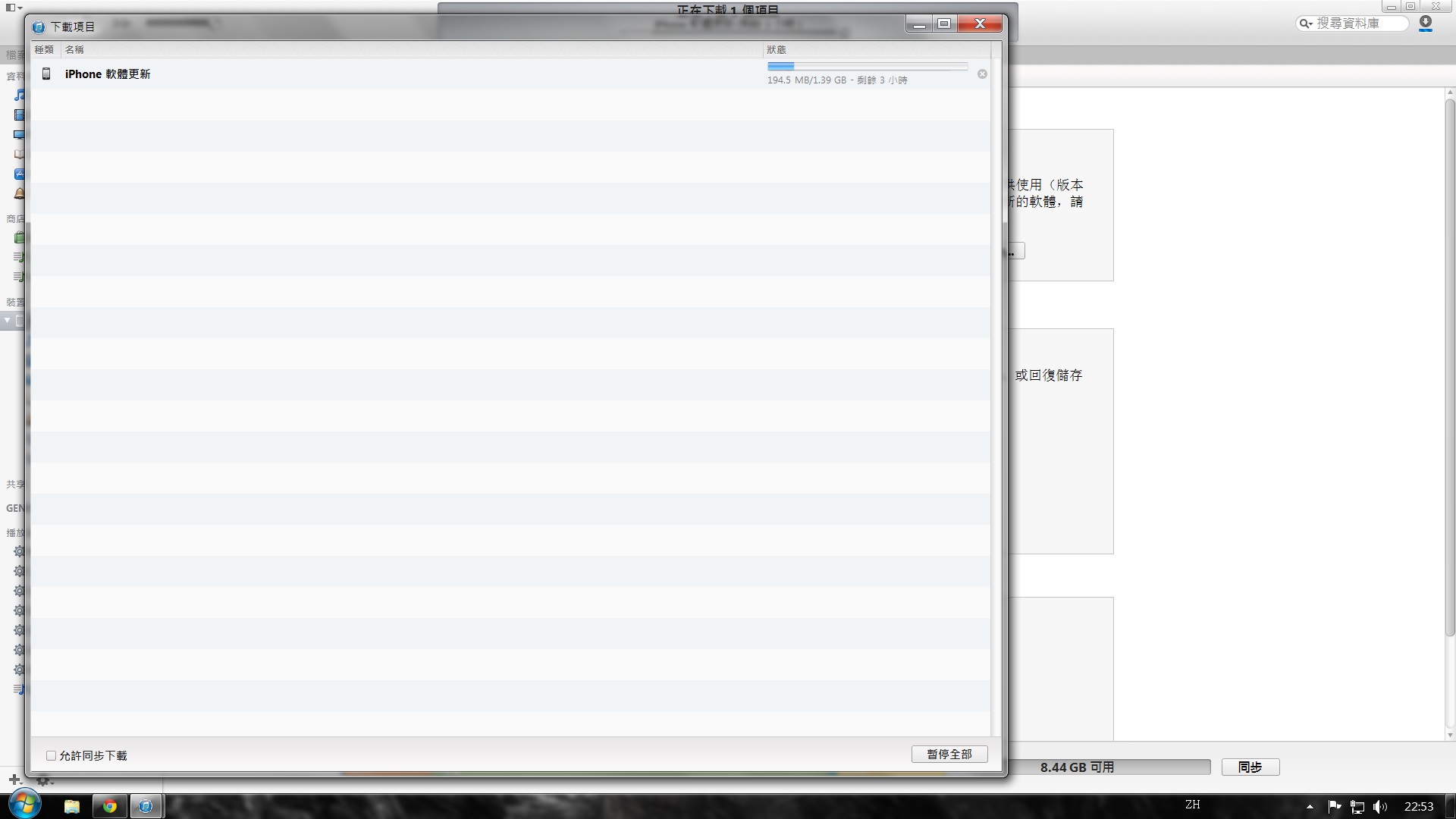This screenshot has width=1456, height=819.
Task: Cancel the iPhone software update download
Action: pos(982,74)
